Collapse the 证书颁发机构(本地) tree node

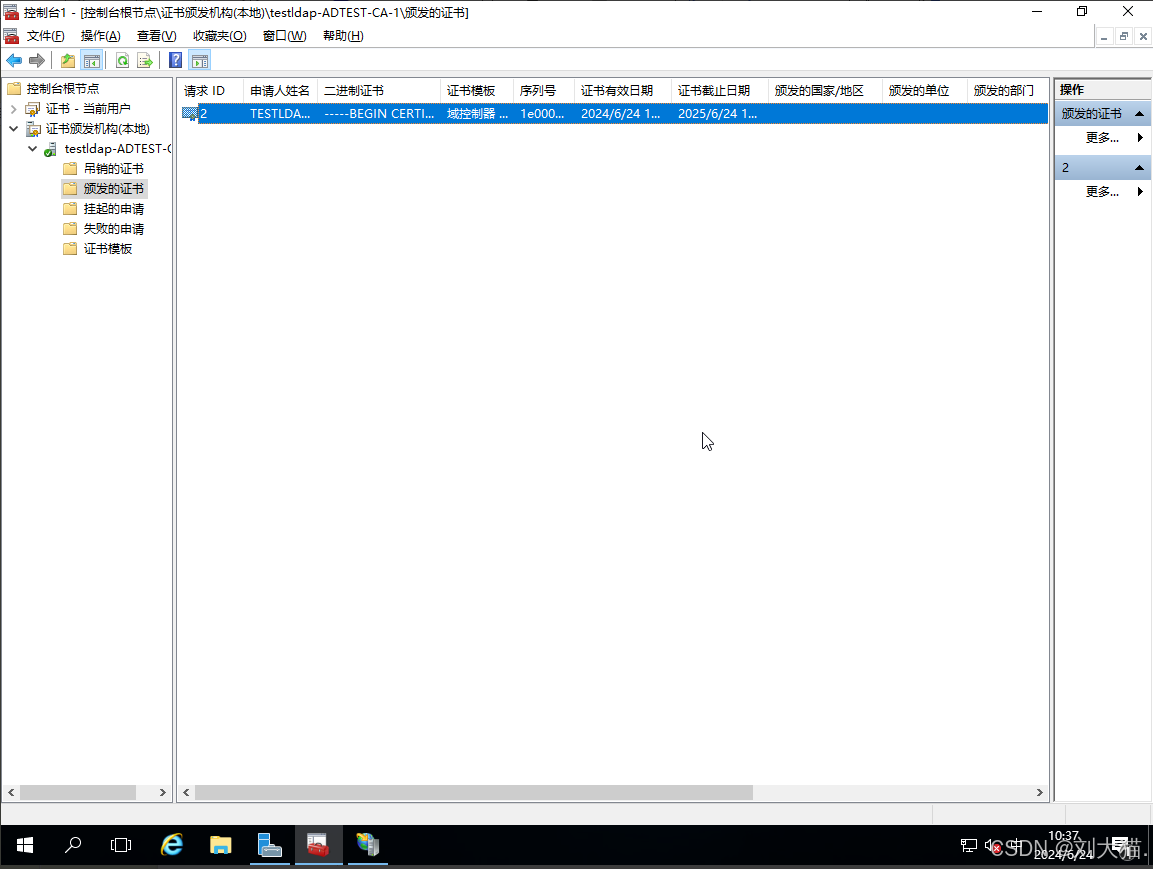pos(13,129)
